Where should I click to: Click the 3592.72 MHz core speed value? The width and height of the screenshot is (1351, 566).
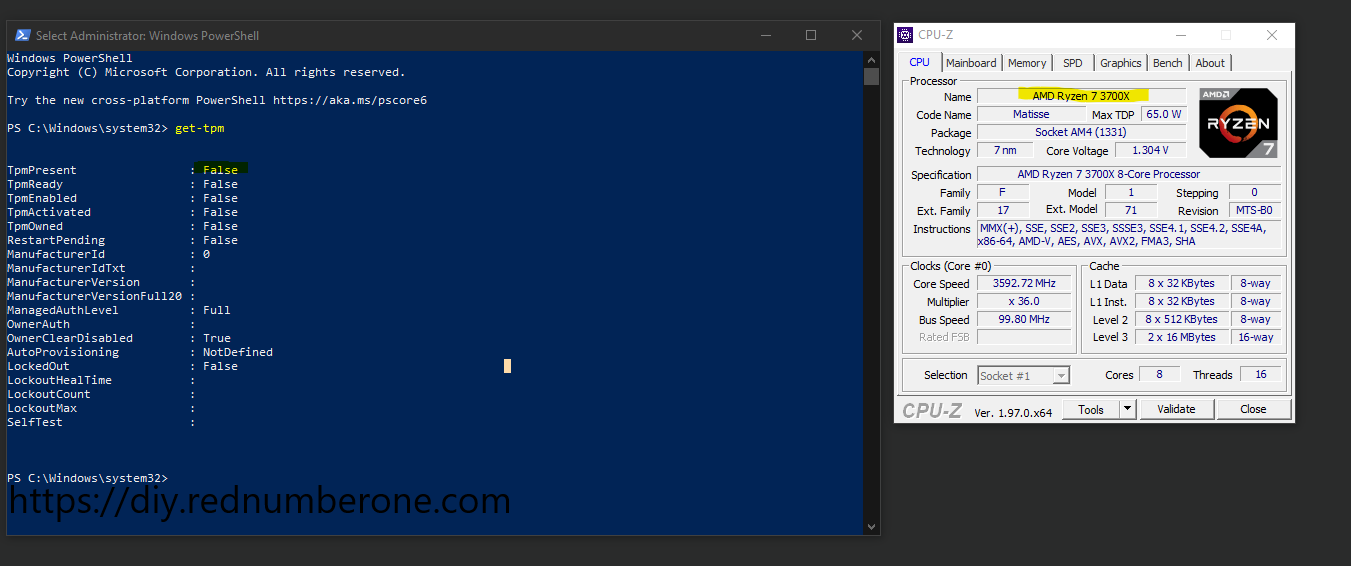coord(1024,284)
